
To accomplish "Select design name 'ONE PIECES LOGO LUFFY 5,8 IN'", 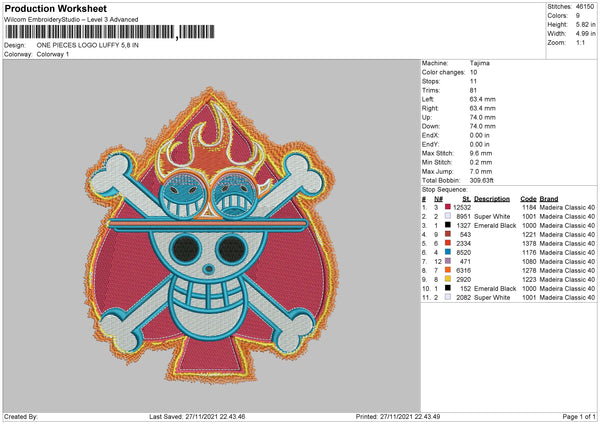I will pyautogui.click(x=88, y=45).
